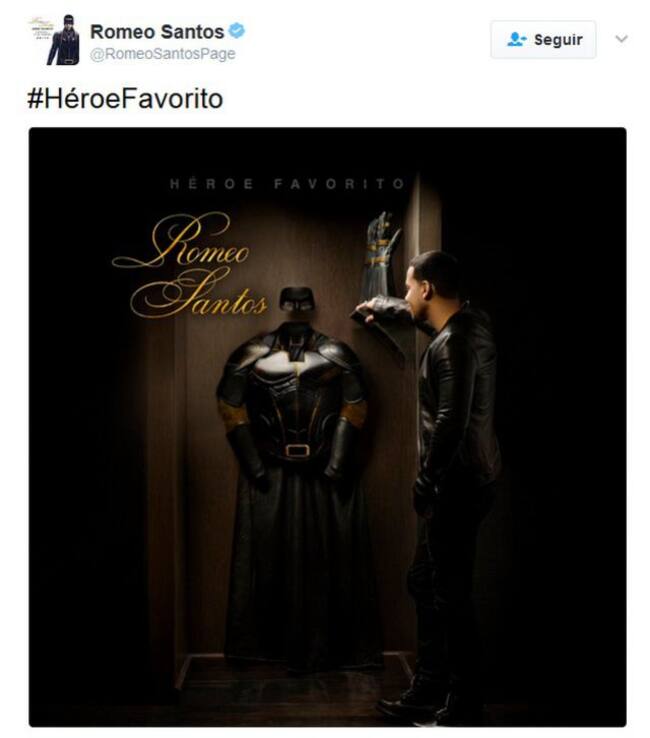Open the Héroe Favorito album cover image
Viewport: 650px width, 738px height.
(x=327, y=427)
